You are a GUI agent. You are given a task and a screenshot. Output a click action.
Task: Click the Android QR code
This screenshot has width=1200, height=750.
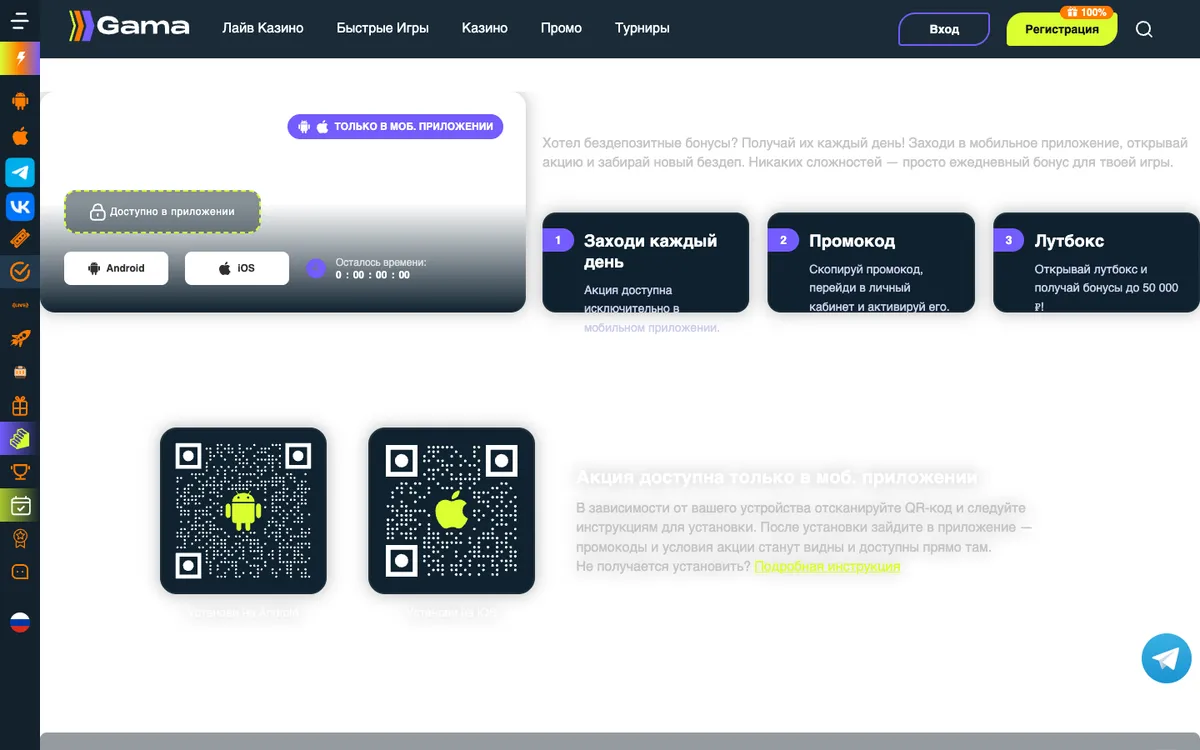243,511
